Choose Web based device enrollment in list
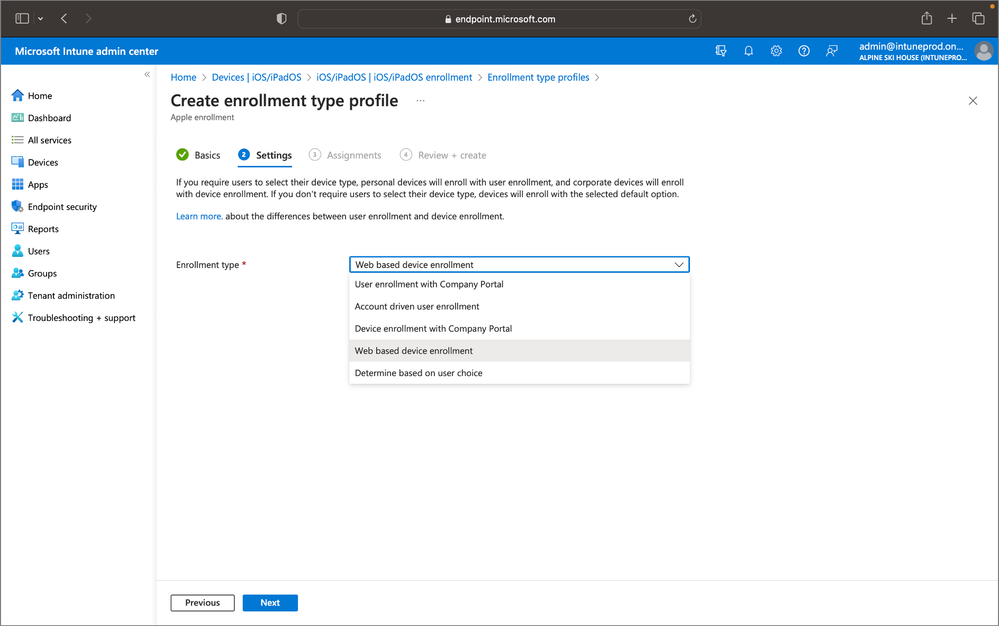Image resolution: width=999 pixels, height=626 pixels. point(519,351)
